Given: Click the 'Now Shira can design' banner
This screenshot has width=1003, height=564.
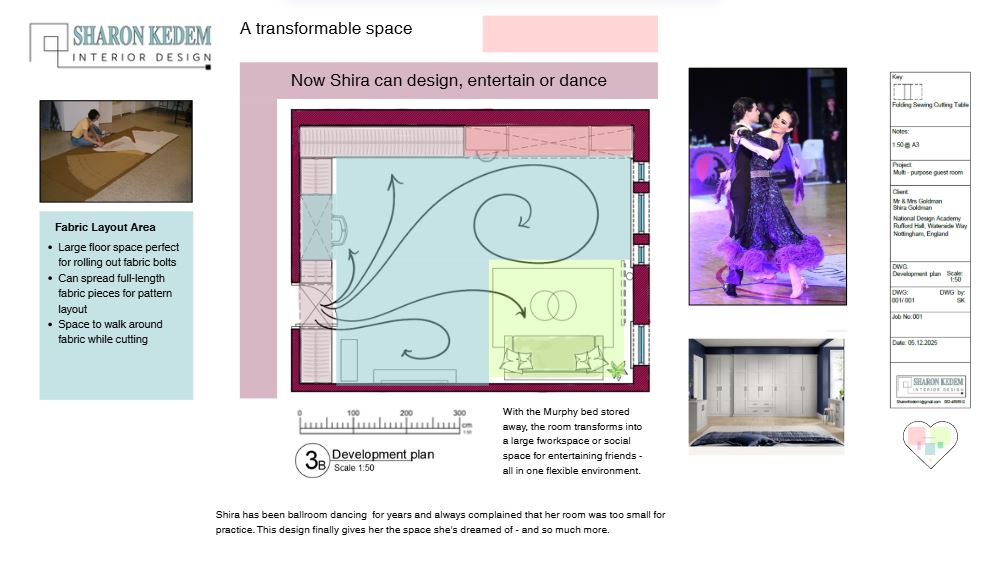Looking at the screenshot, I should [448, 80].
